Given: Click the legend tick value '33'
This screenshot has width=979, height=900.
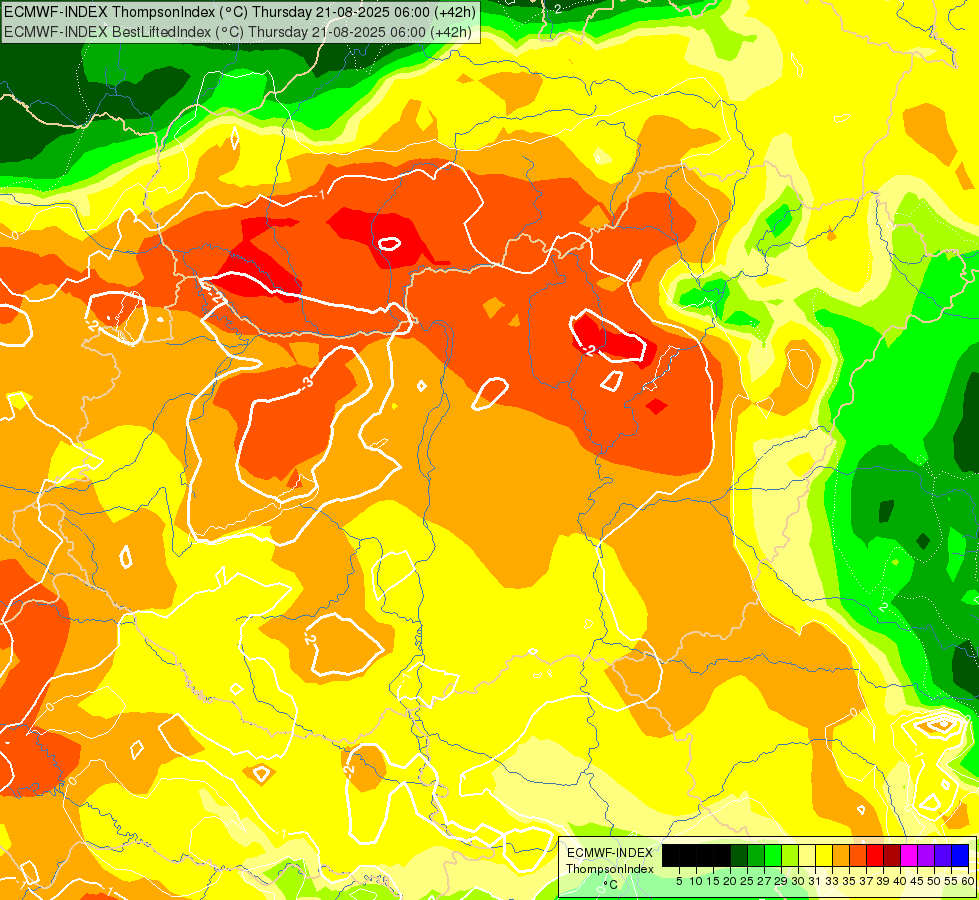Looking at the screenshot, I should pyautogui.click(x=832, y=881).
